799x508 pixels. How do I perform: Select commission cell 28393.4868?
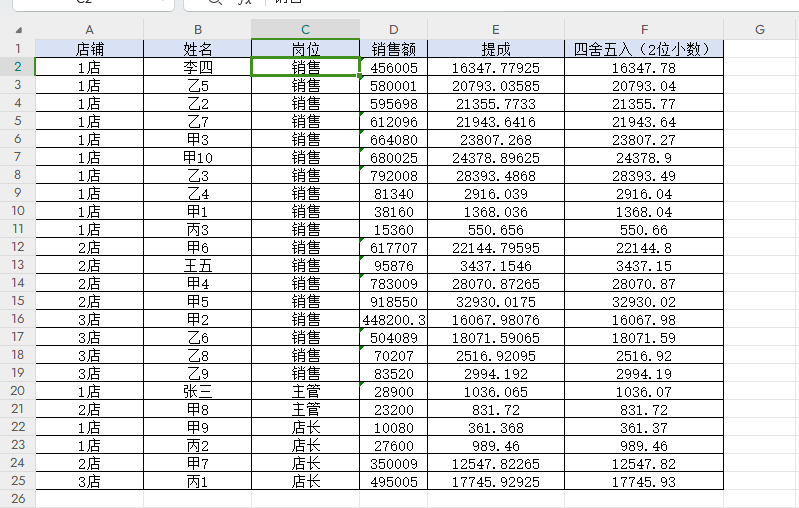[496, 175]
